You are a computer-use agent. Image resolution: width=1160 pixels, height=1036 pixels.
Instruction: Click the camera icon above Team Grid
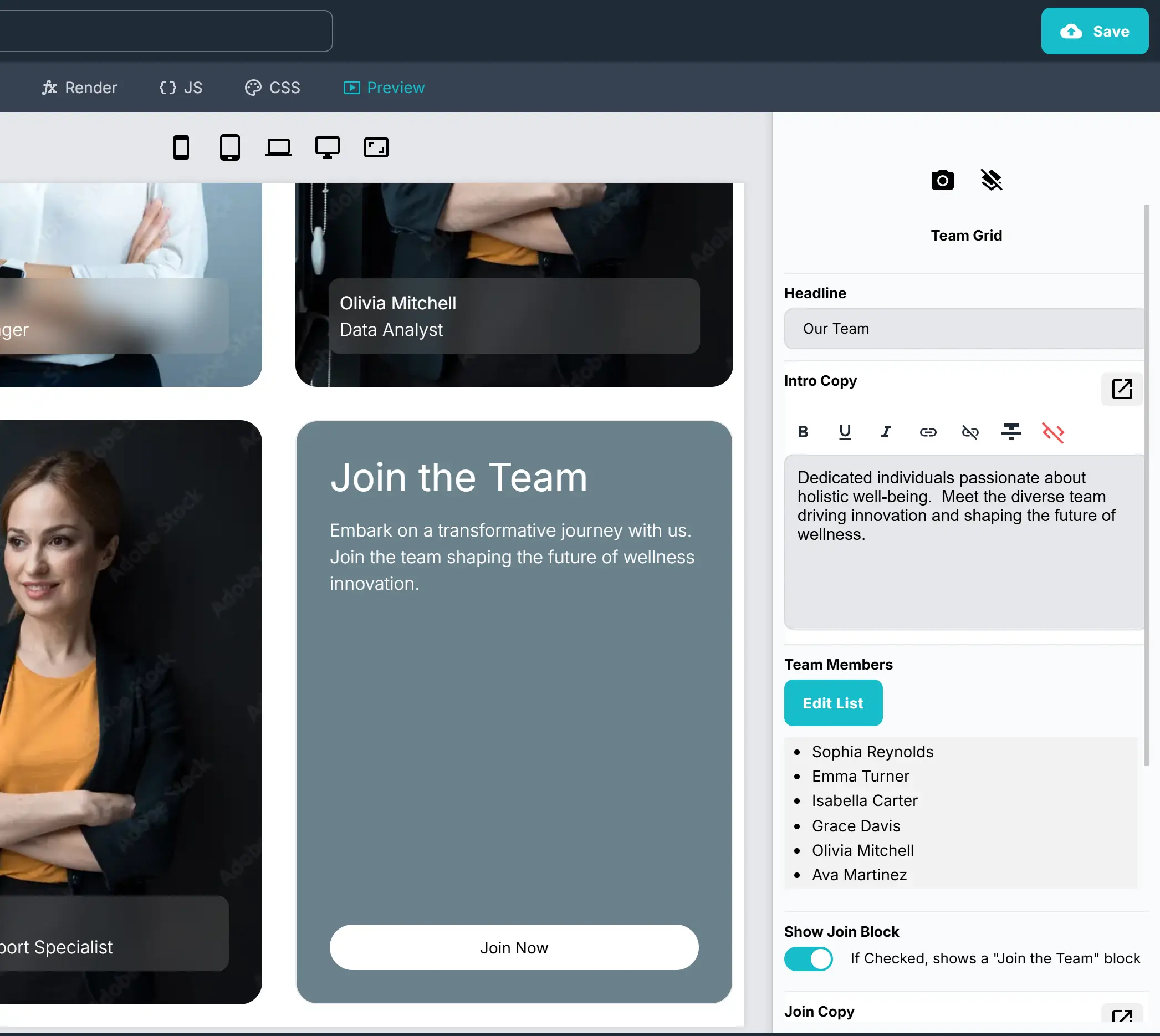(x=942, y=180)
